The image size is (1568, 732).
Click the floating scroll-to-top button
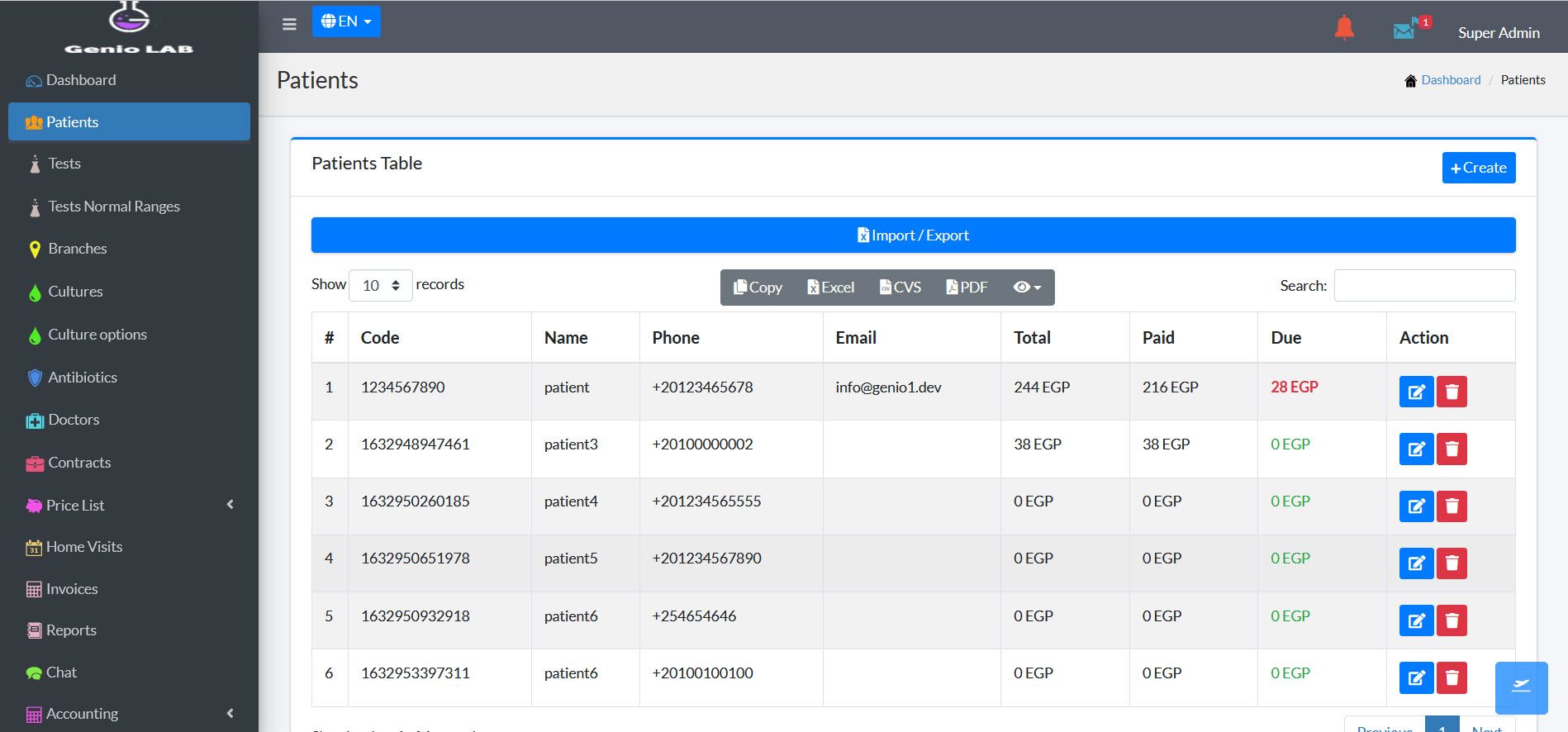click(x=1521, y=687)
